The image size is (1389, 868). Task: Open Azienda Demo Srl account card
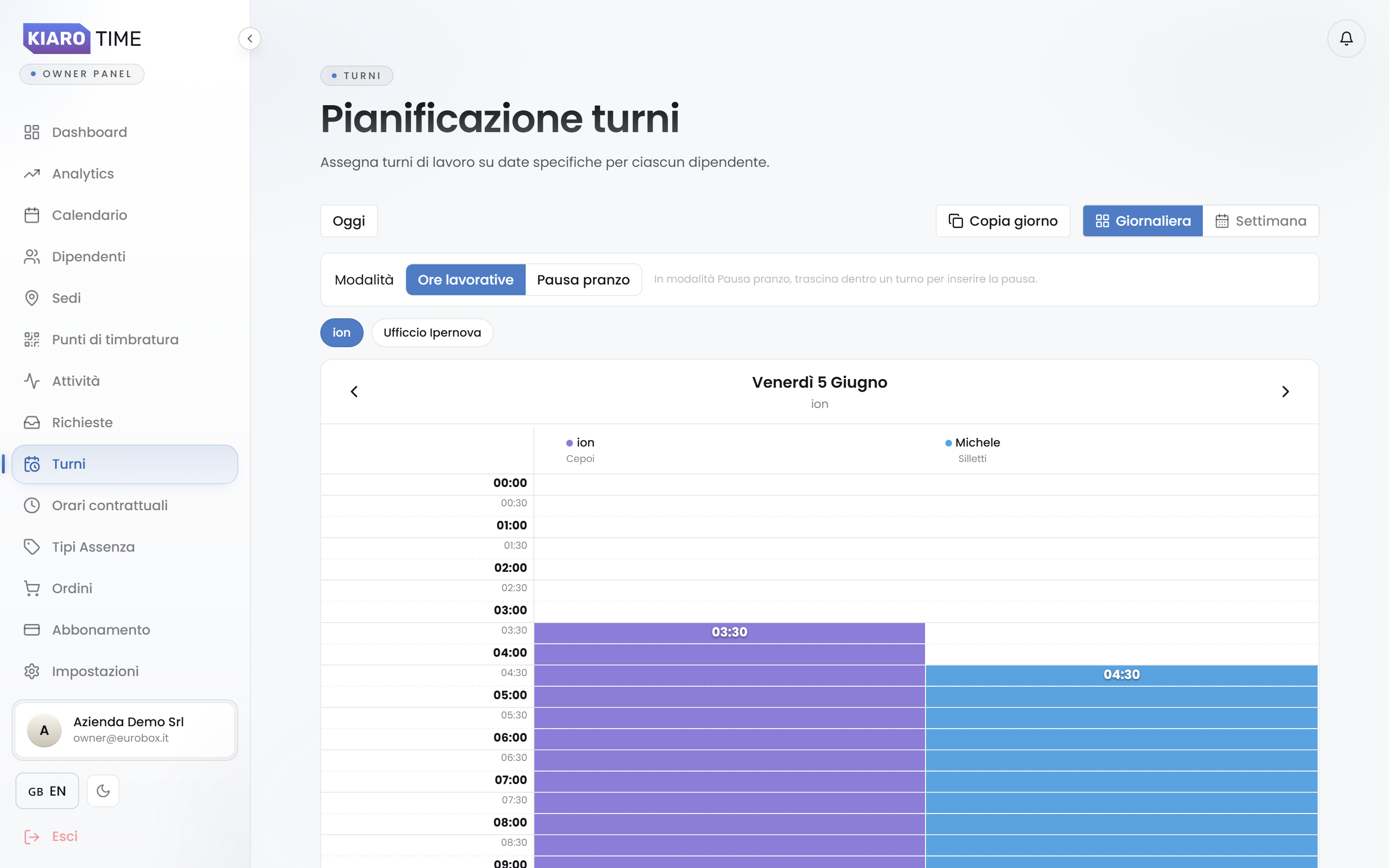pyautogui.click(x=124, y=730)
